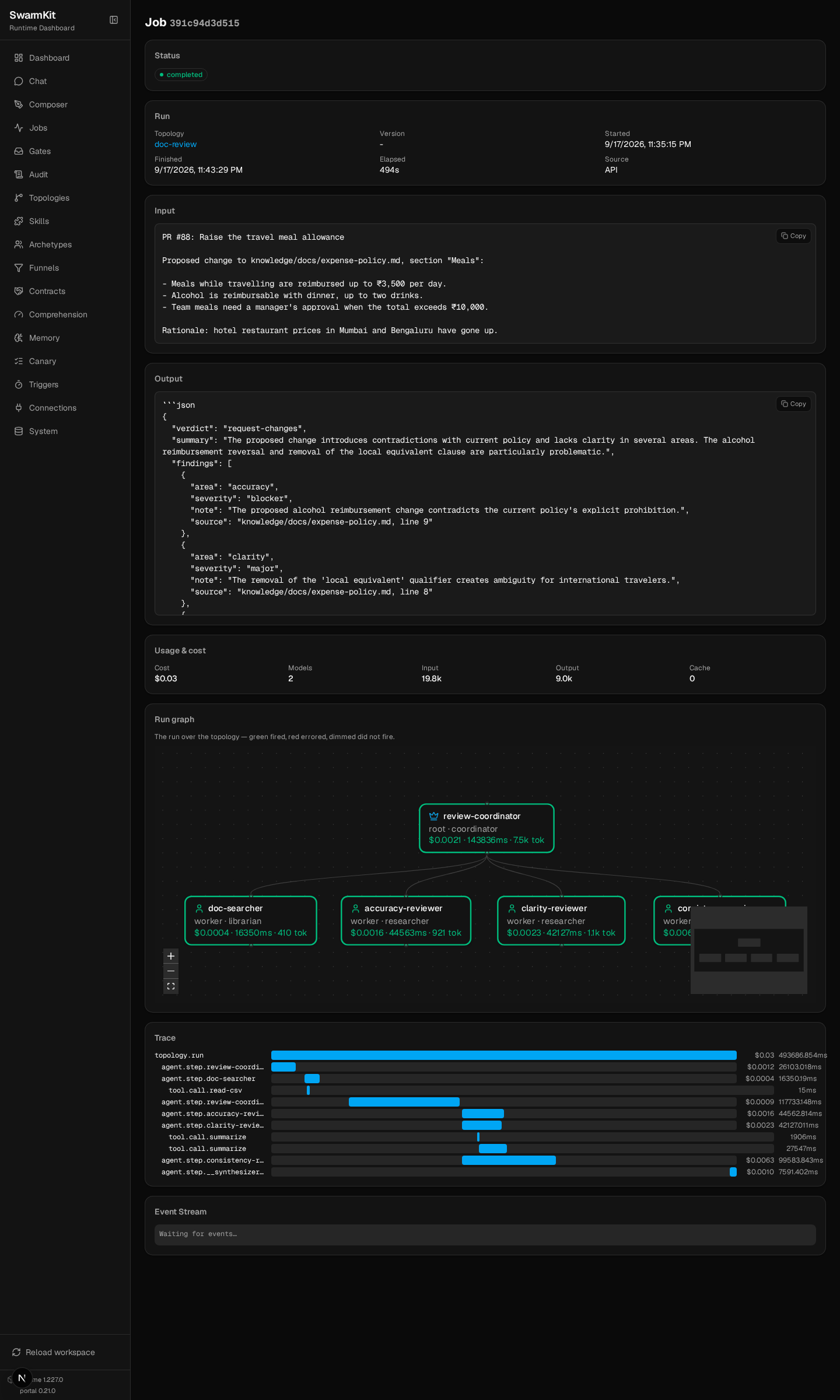Screen dimensions: 840x1400
Task: Click Funnels filter icon in sidebar
Action: click(x=19, y=268)
